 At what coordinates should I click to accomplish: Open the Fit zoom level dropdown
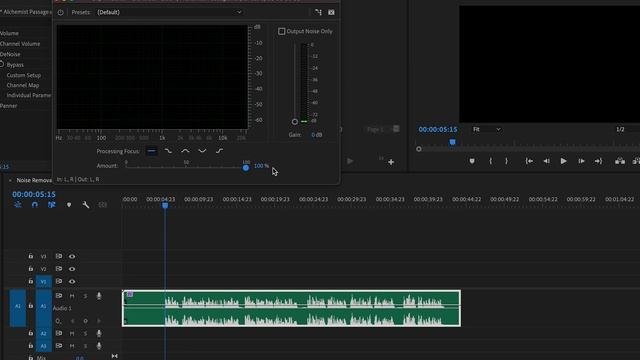[487, 129]
